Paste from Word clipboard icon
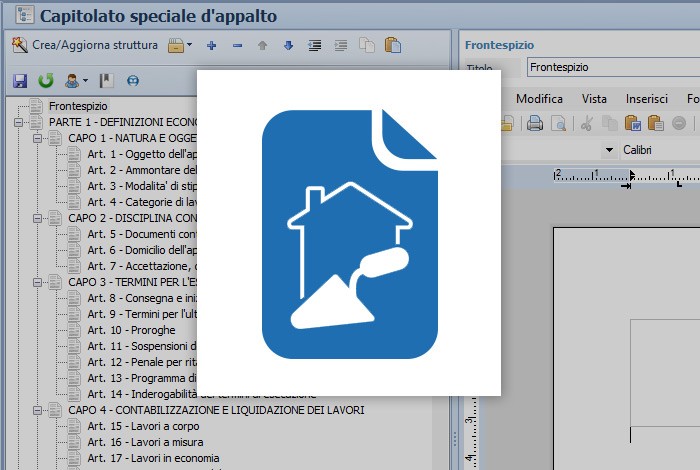 633,124
